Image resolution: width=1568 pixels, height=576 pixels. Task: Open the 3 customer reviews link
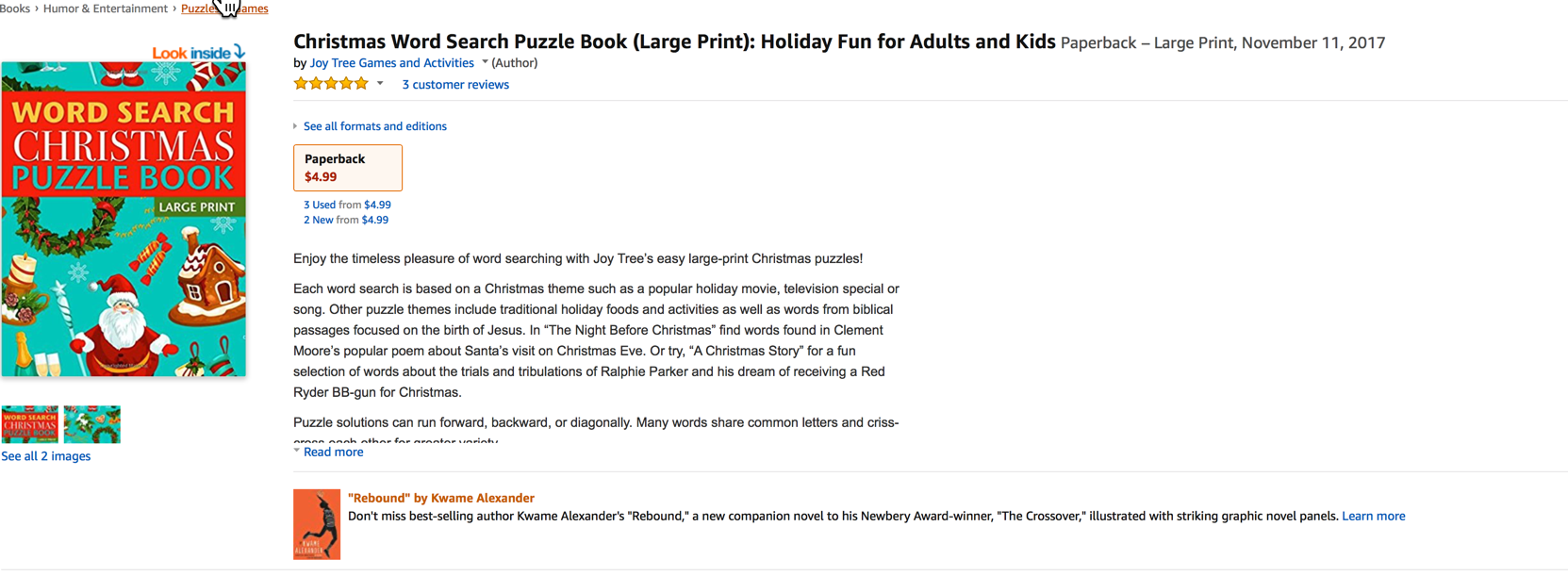tap(455, 85)
